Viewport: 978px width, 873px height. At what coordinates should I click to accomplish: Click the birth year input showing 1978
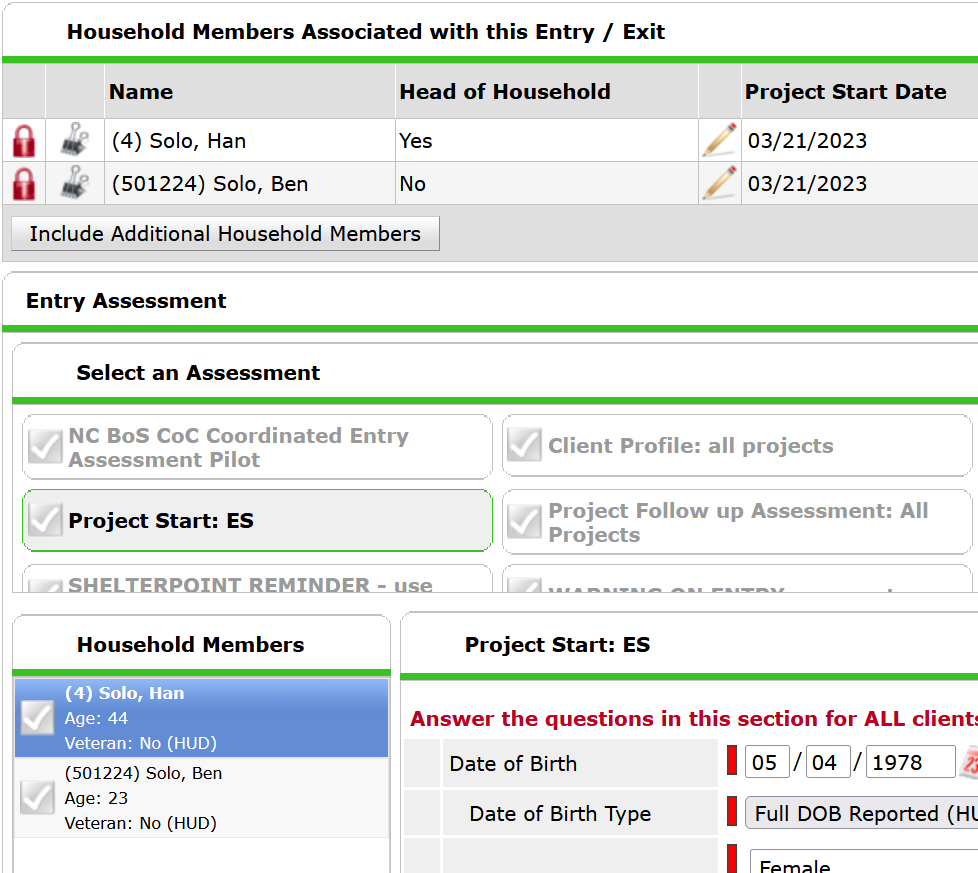pyautogui.click(x=910, y=762)
